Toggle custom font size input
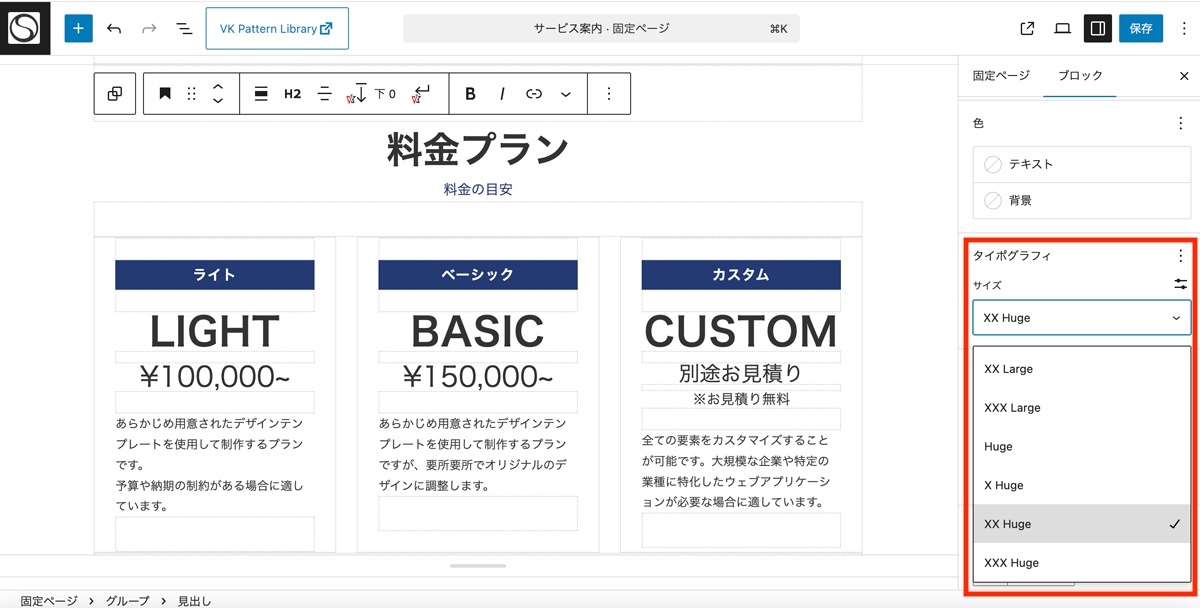 1181,285
